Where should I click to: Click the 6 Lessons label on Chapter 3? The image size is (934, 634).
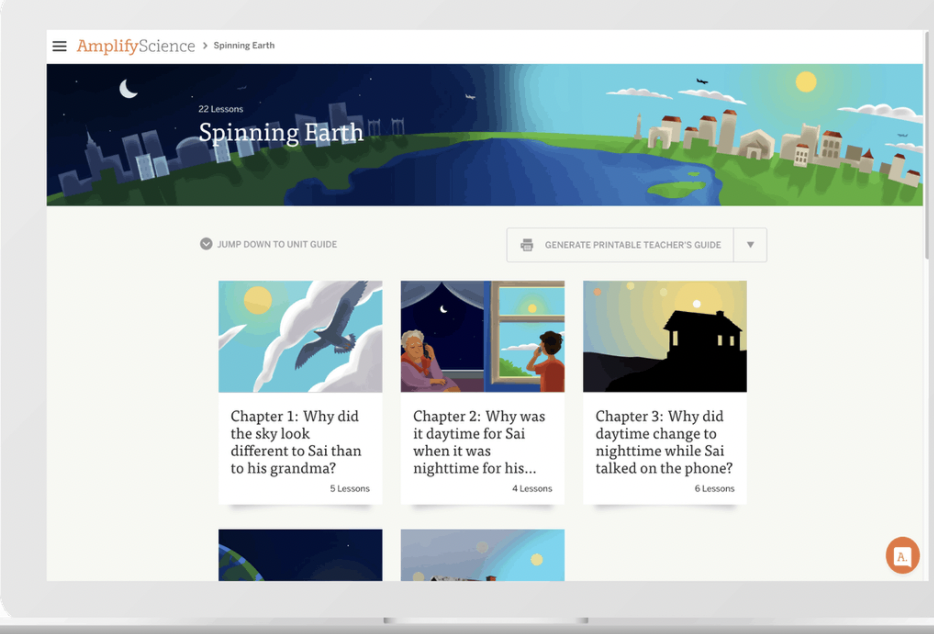tap(714, 489)
